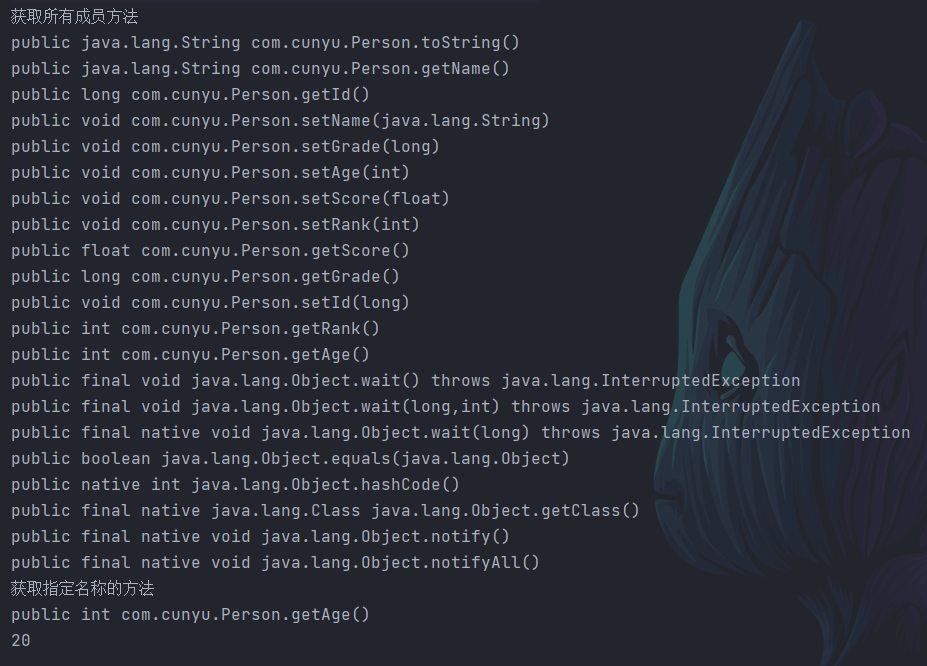Click the getRank() method line
The image size is (927, 666).
[x=195, y=329]
